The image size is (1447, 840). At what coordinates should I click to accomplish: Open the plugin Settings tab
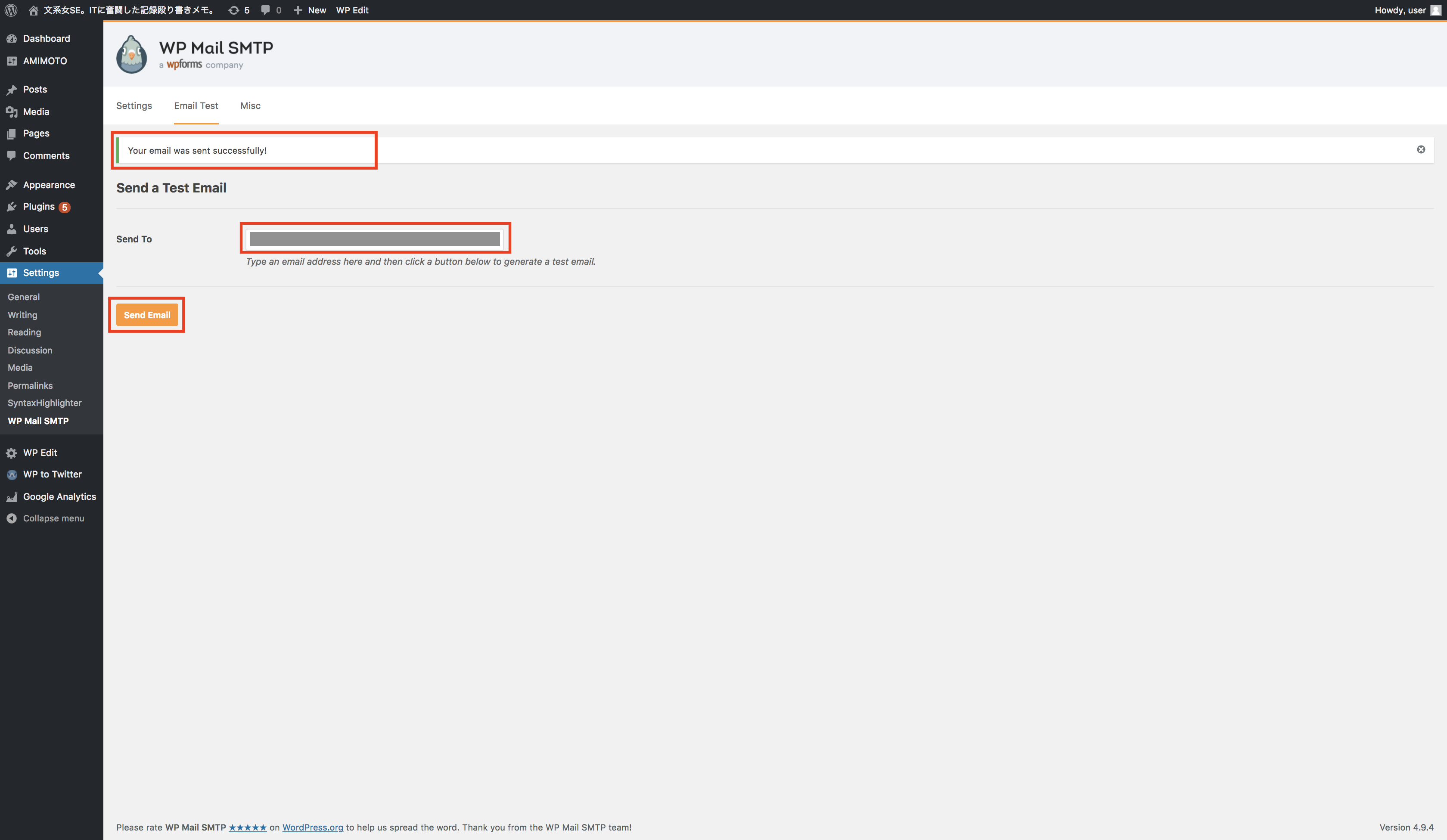coord(134,105)
